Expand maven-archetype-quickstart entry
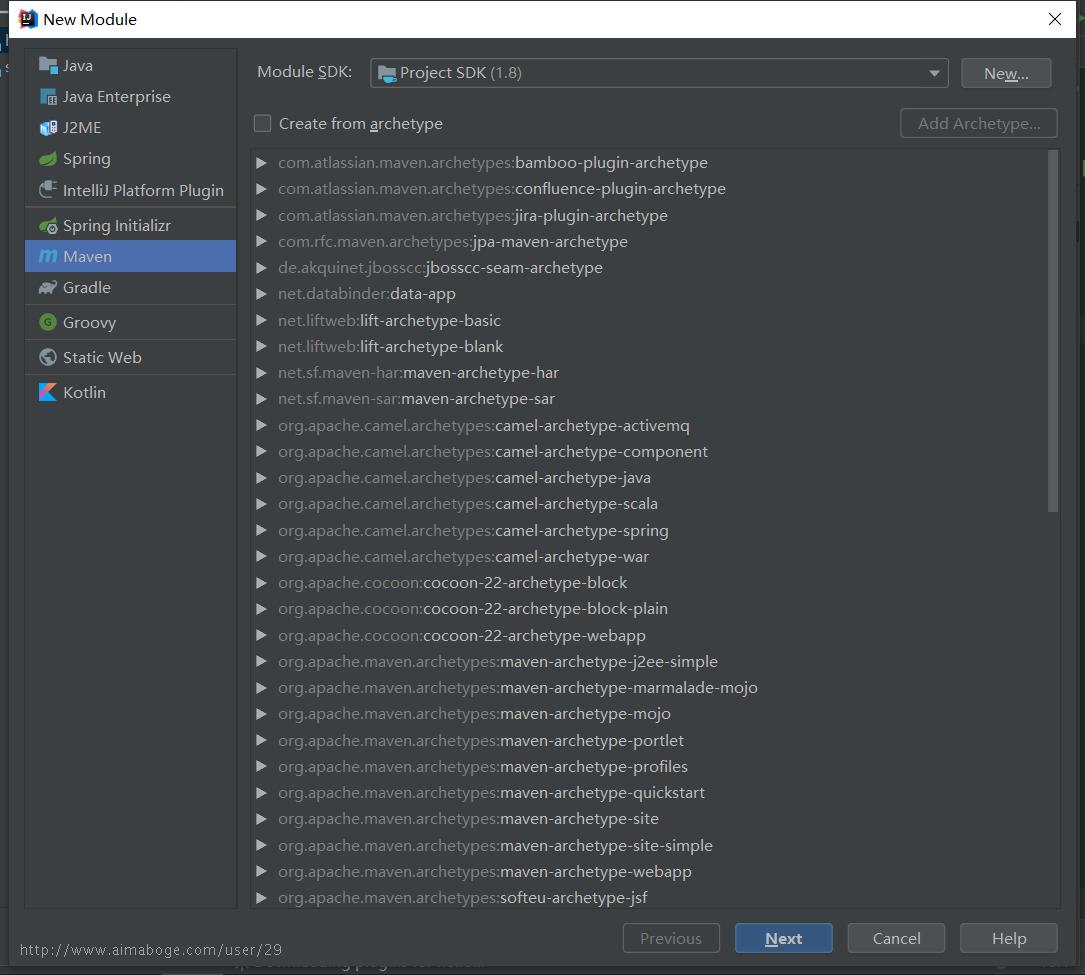 pyautogui.click(x=261, y=792)
